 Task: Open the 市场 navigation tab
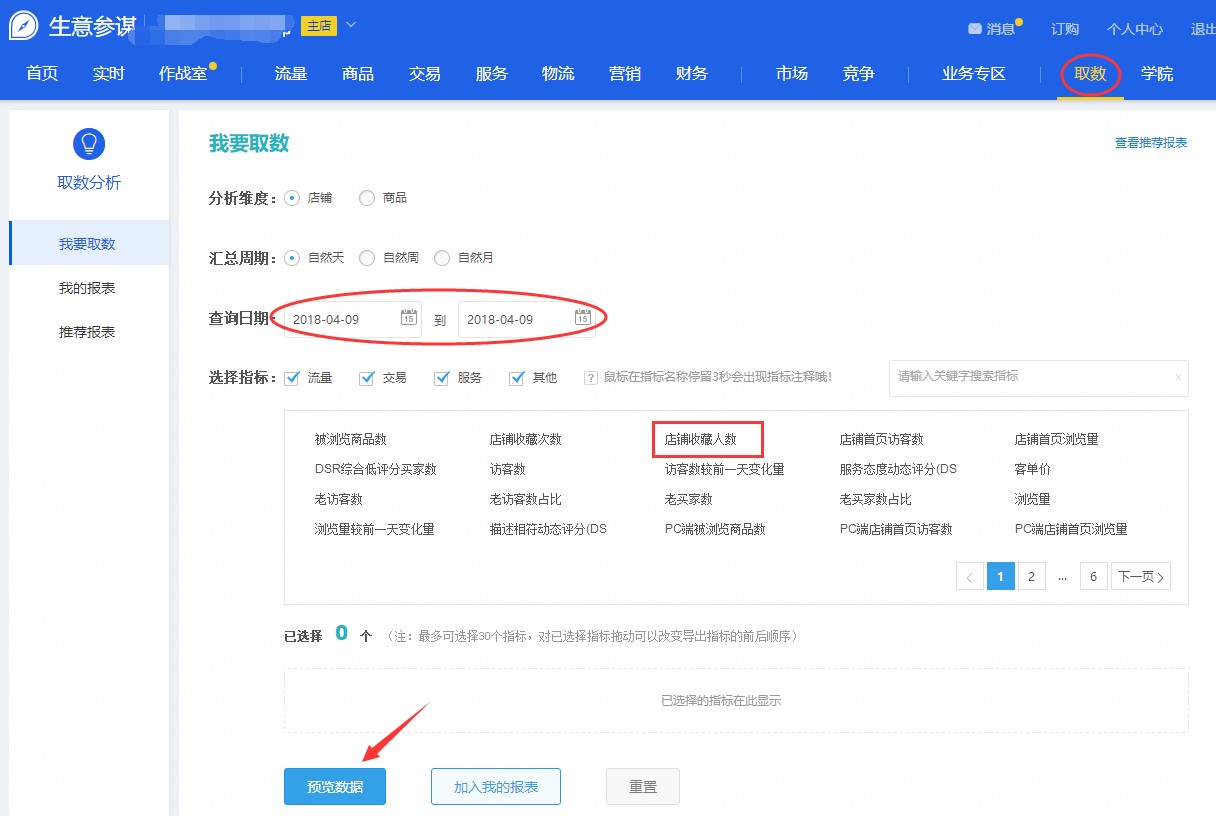pos(792,74)
